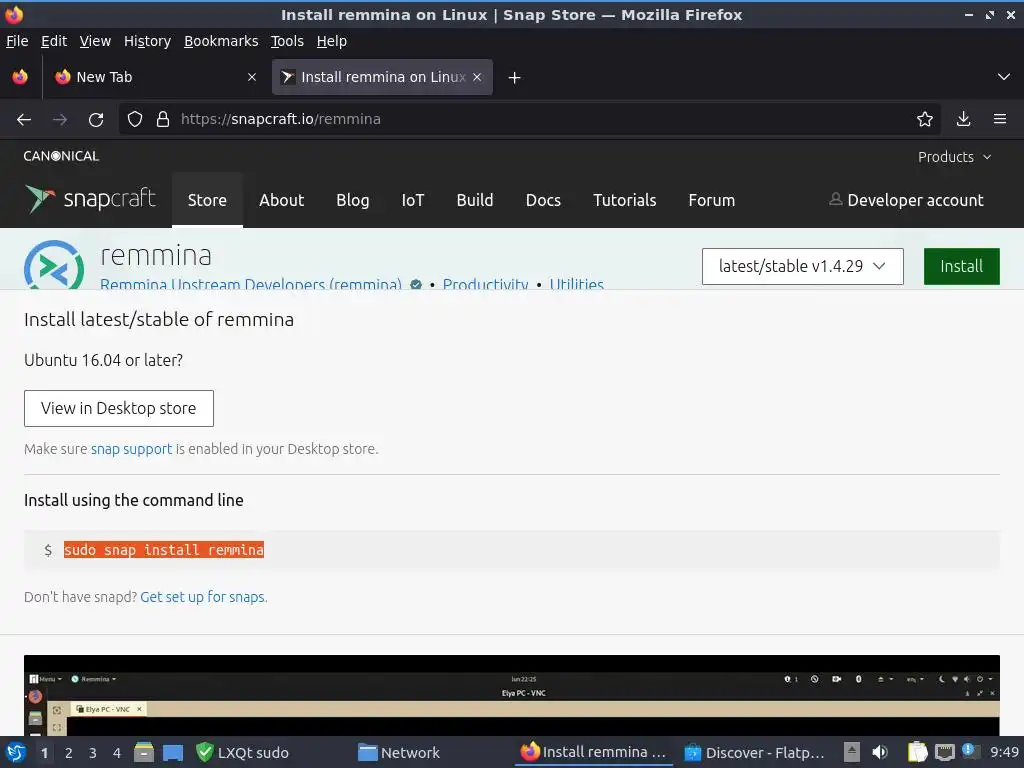The width and height of the screenshot is (1024, 768).
Task: Open Firefox application menu (hamburger)
Action: tap(1000, 119)
